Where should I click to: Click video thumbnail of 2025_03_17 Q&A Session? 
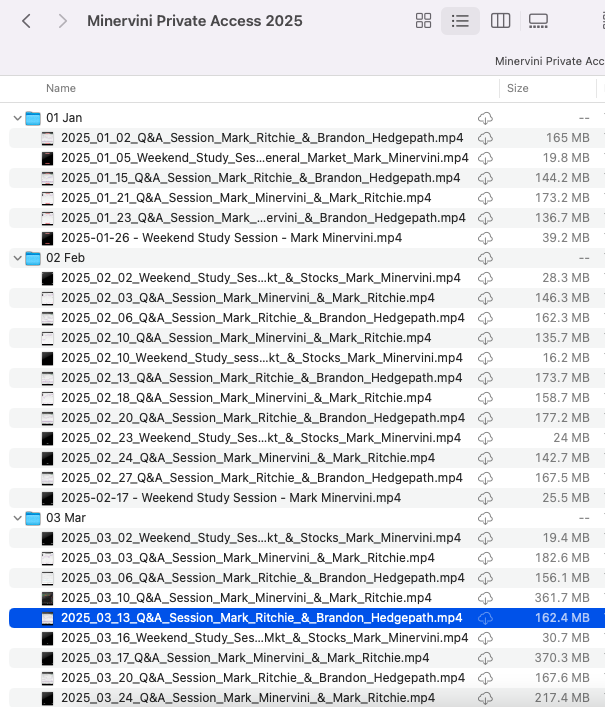47,658
